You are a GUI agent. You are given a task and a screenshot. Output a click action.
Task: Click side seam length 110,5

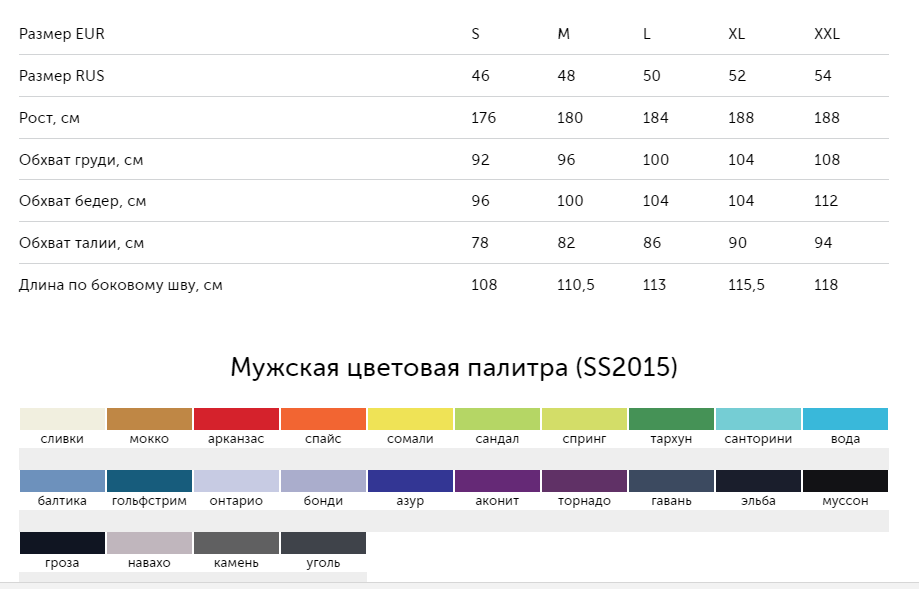click(576, 285)
